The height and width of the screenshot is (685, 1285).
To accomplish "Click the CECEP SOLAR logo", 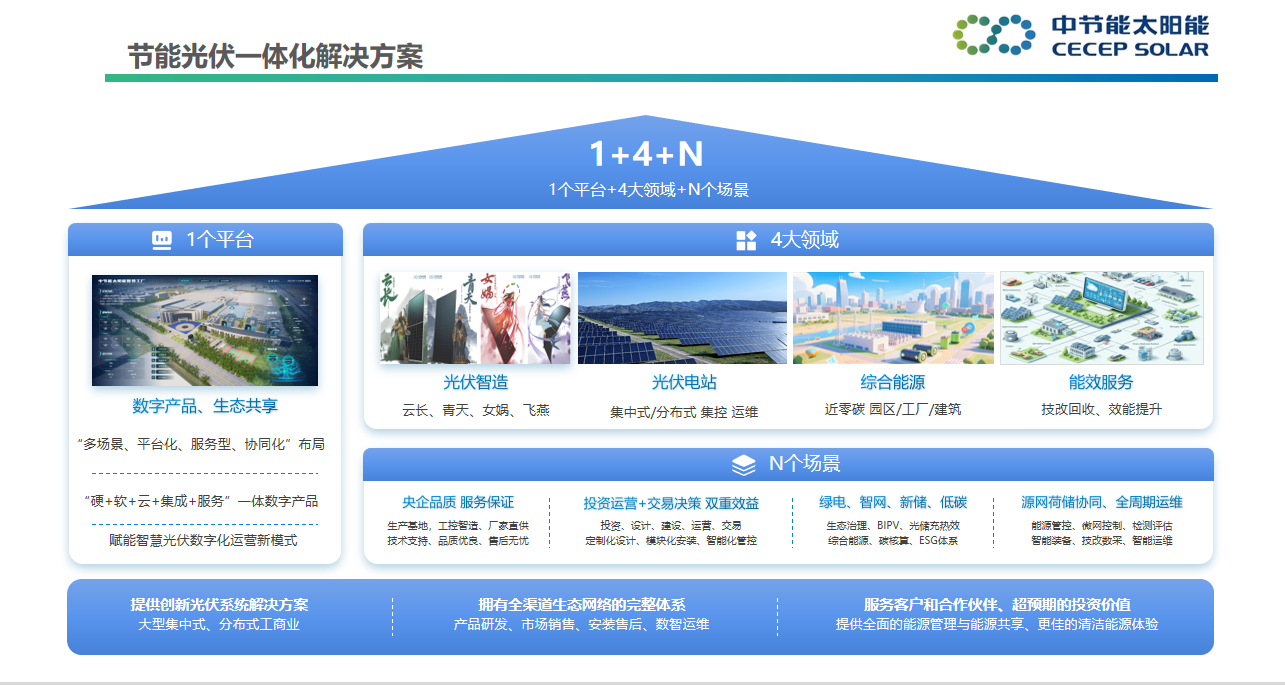I will (x=1081, y=35).
